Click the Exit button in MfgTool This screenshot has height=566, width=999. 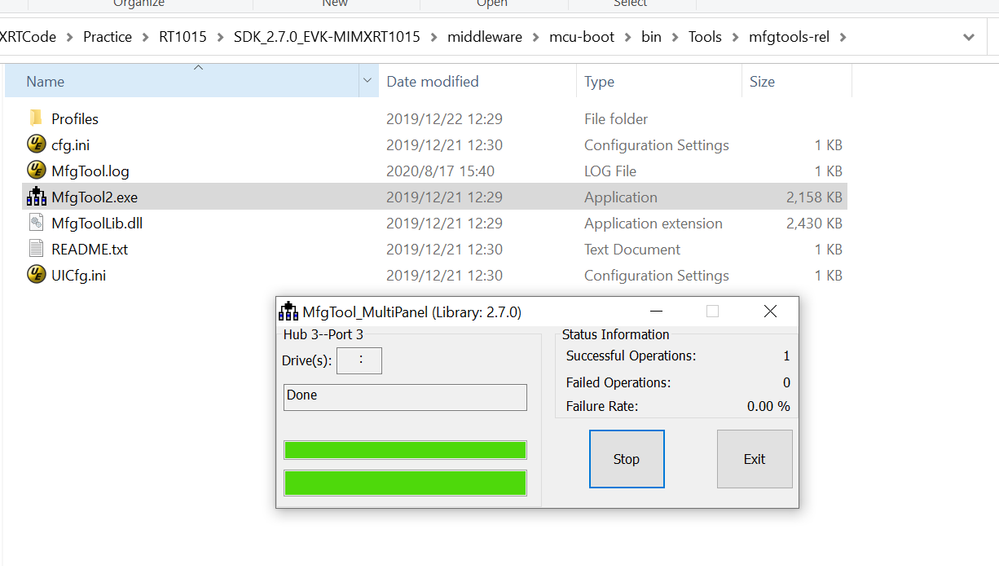click(754, 459)
